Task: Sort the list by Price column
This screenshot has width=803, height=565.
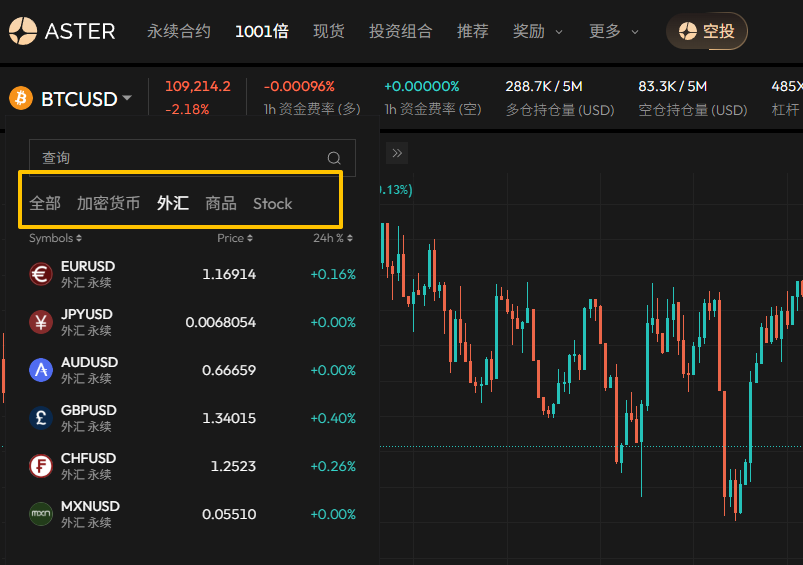Action: (234, 238)
